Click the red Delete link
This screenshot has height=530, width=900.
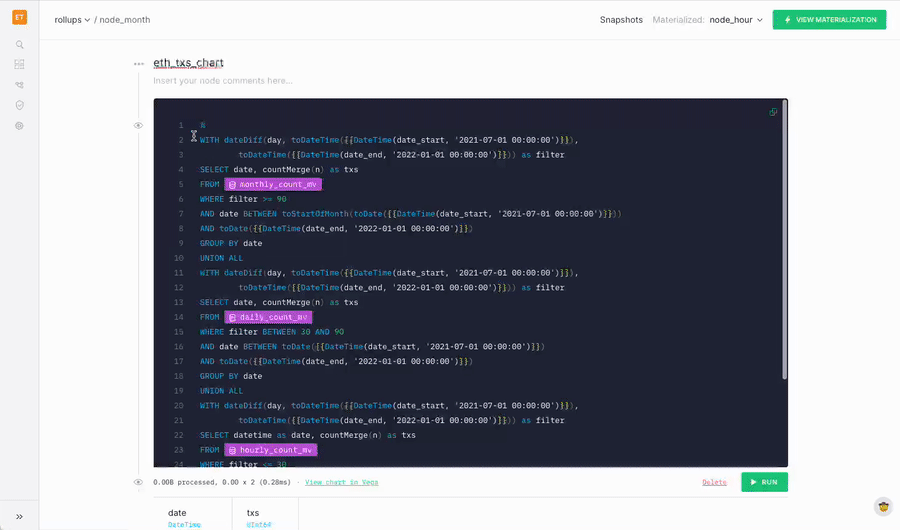pyautogui.click(x=714, y=482)
